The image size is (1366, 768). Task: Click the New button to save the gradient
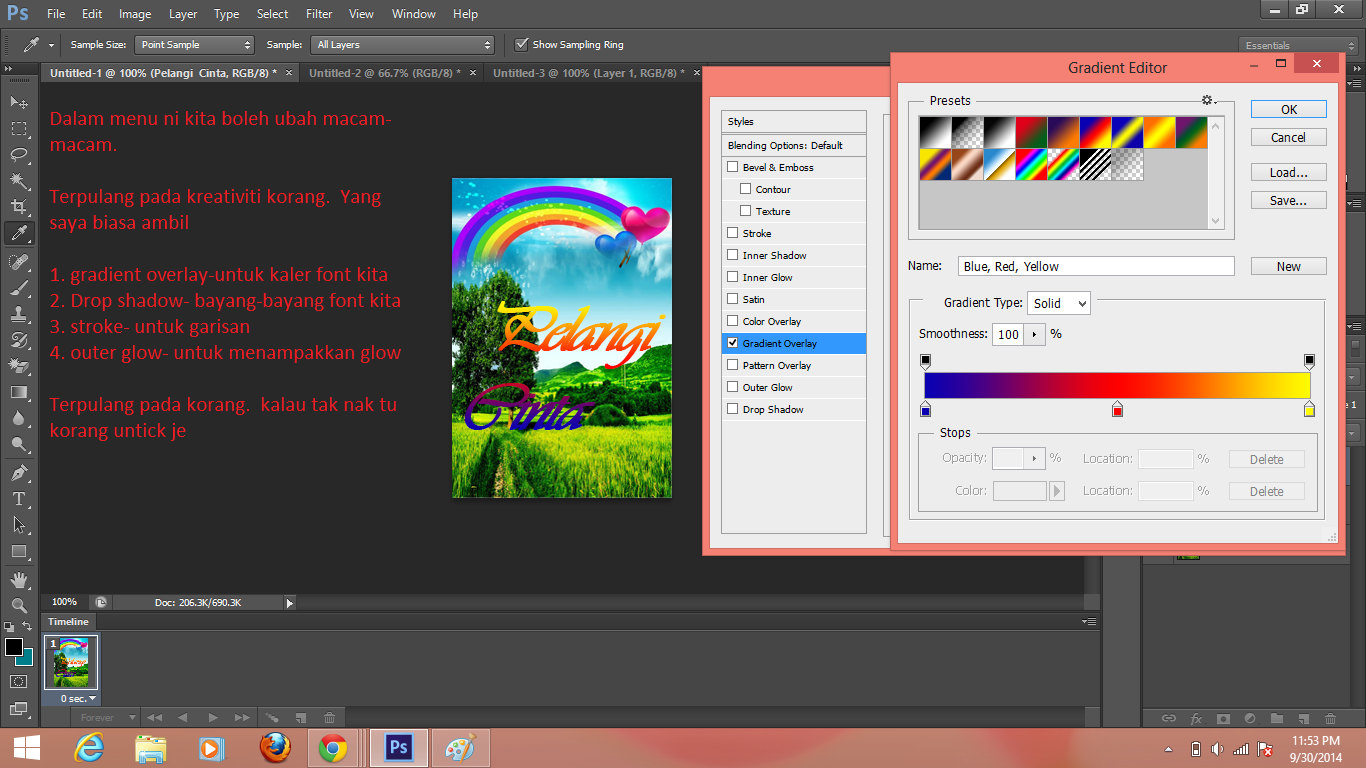pyautogui.click(x=1288, y=265)
